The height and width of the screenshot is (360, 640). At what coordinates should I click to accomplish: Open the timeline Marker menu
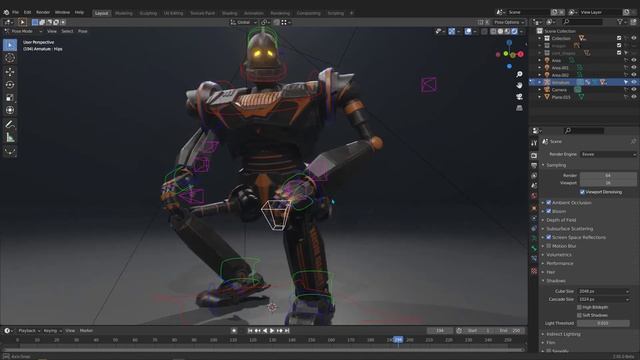point(86,331)
